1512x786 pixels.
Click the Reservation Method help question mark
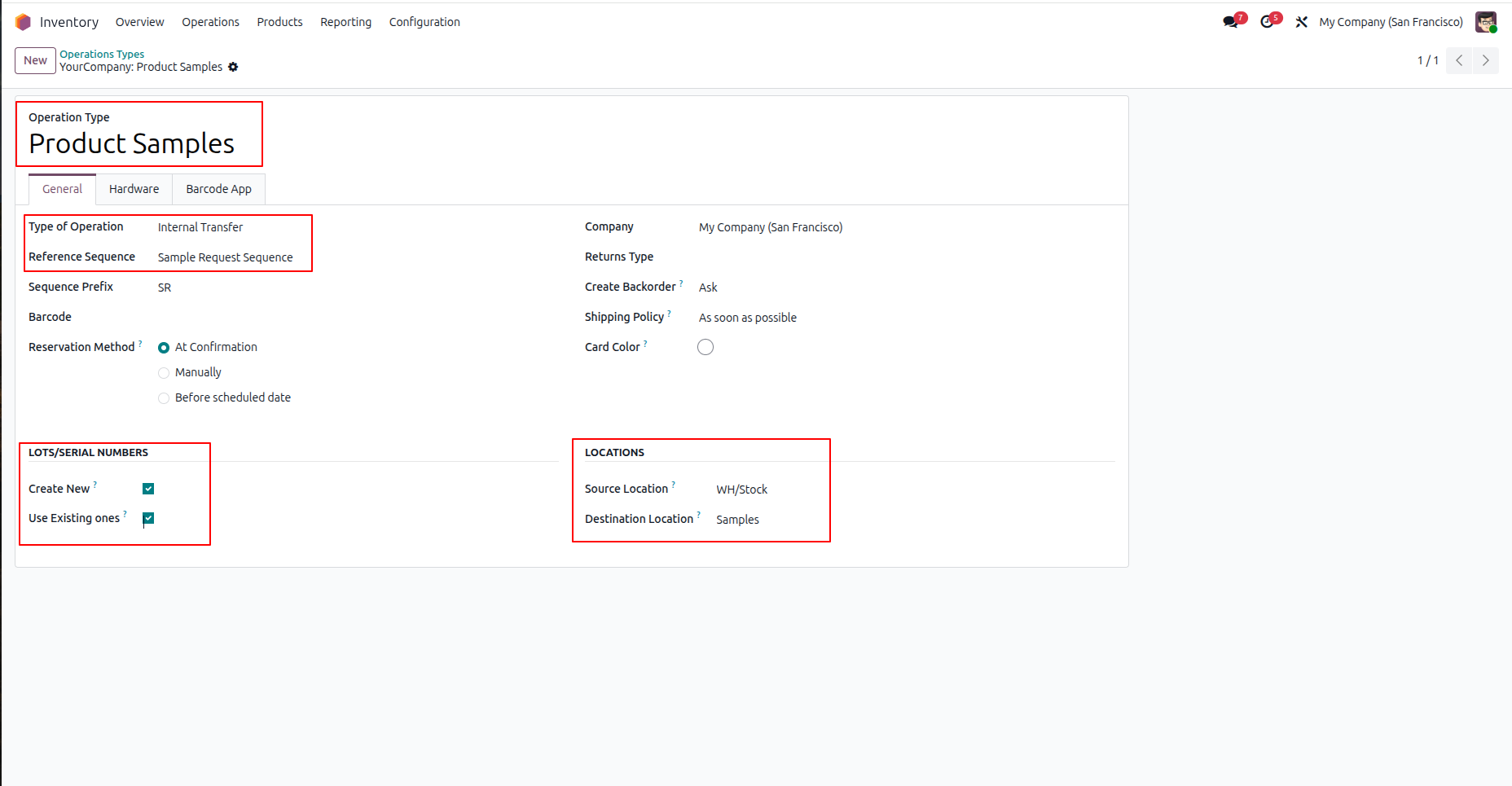tap(140, 344)
